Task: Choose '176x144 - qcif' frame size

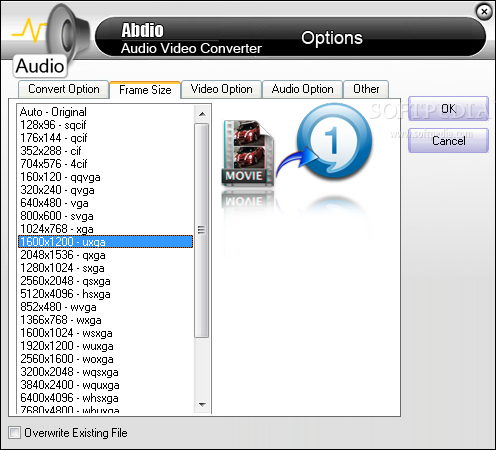Action: (x=105, y=138)
